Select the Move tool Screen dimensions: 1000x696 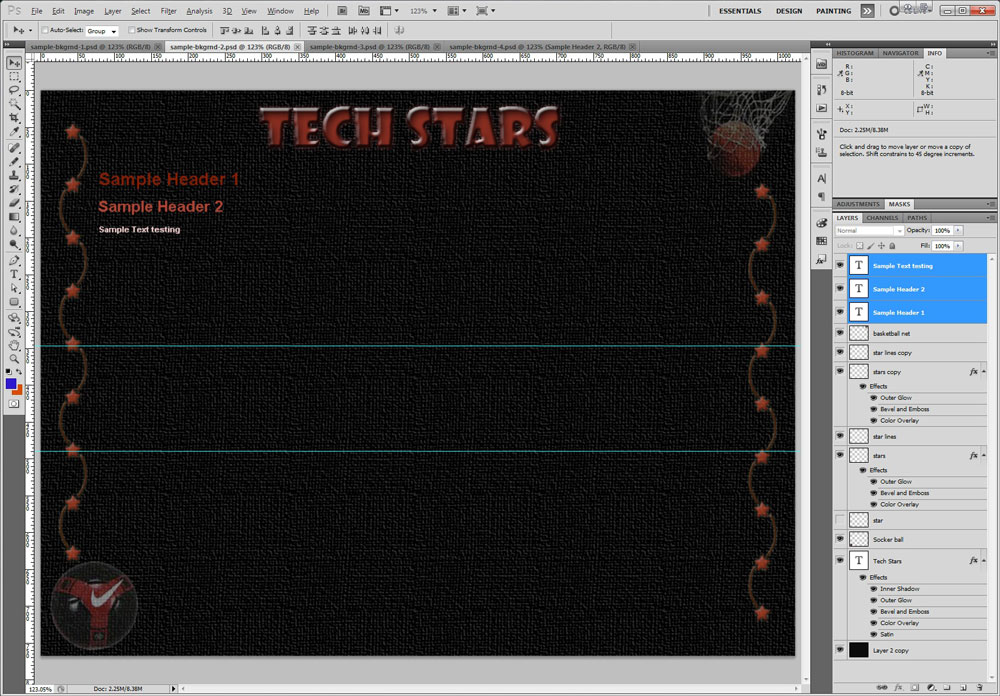pos(15,62)
